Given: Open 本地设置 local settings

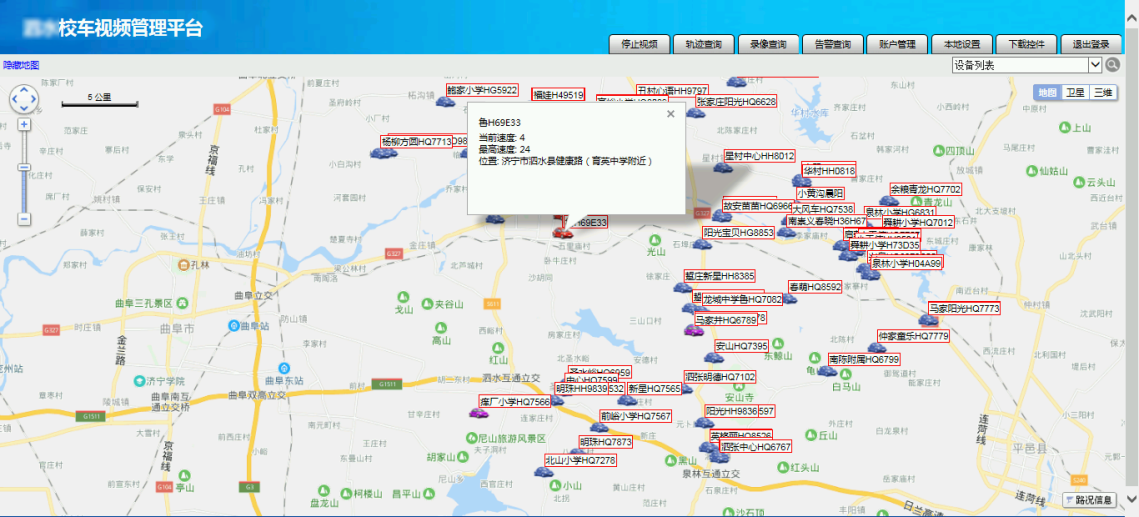Looking at the screenshot, I should point(962,44).
